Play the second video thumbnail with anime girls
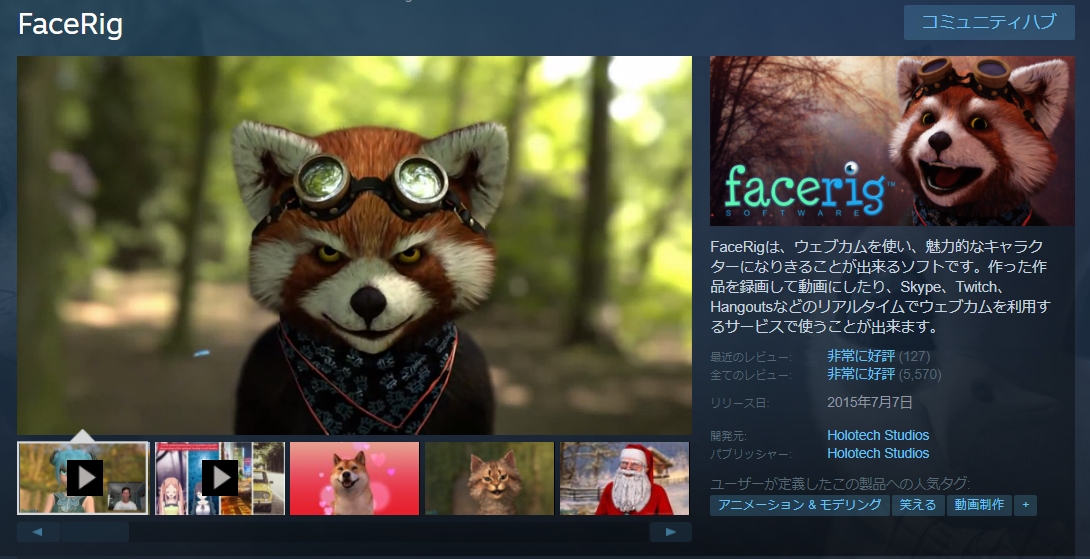The image size is (1090, 559). point(220,478)
